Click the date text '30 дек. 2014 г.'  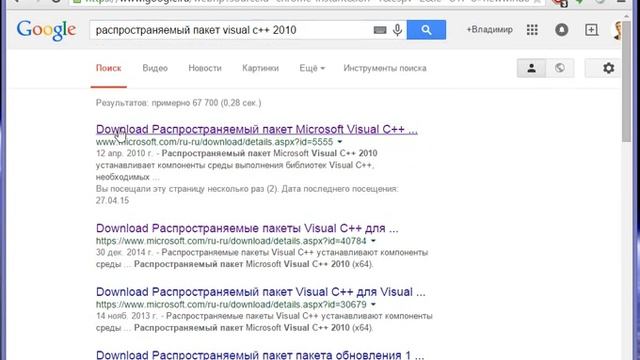click(124, 253)
